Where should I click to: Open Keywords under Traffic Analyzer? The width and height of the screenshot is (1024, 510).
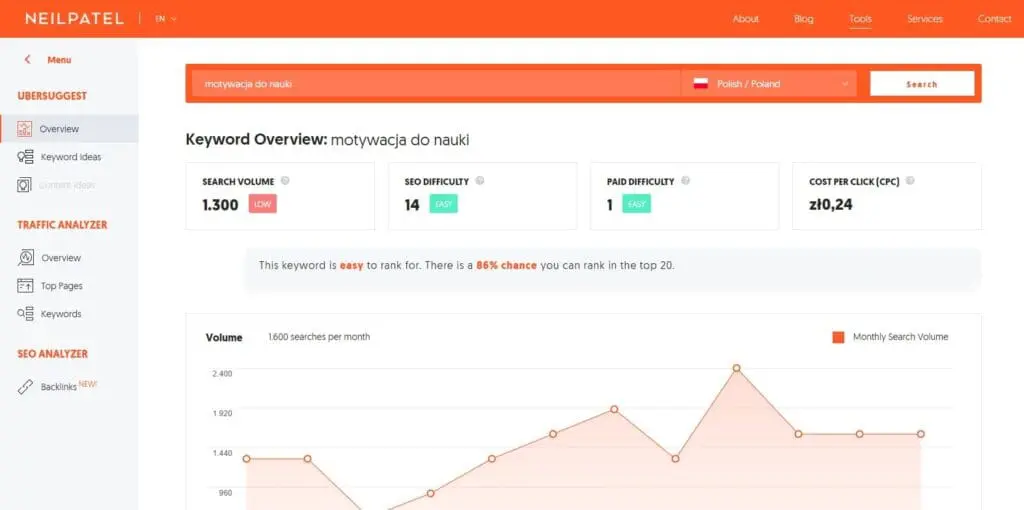tap(61, 314)
